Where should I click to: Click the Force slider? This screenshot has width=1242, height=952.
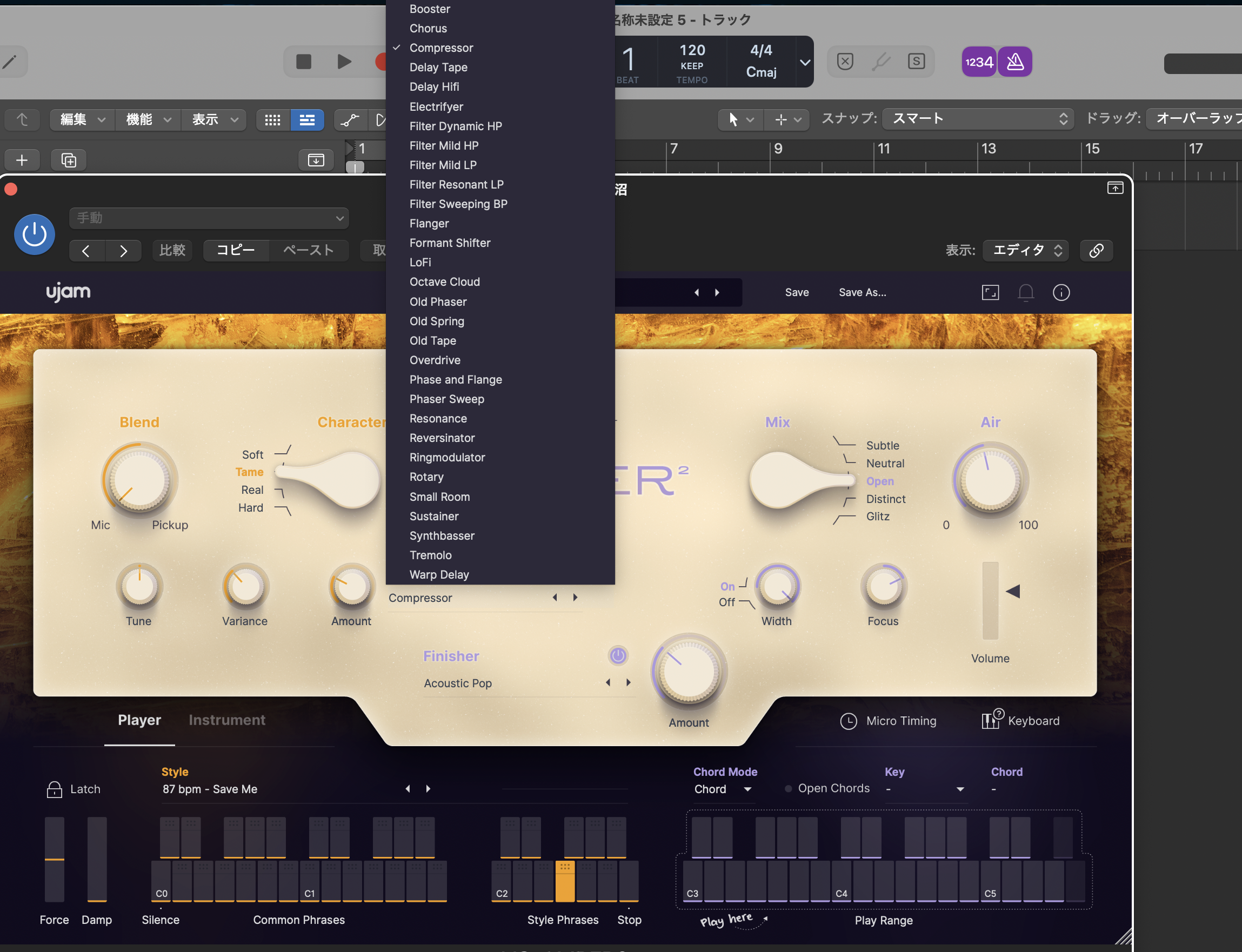pyautogui.click(x=55, y=859)
